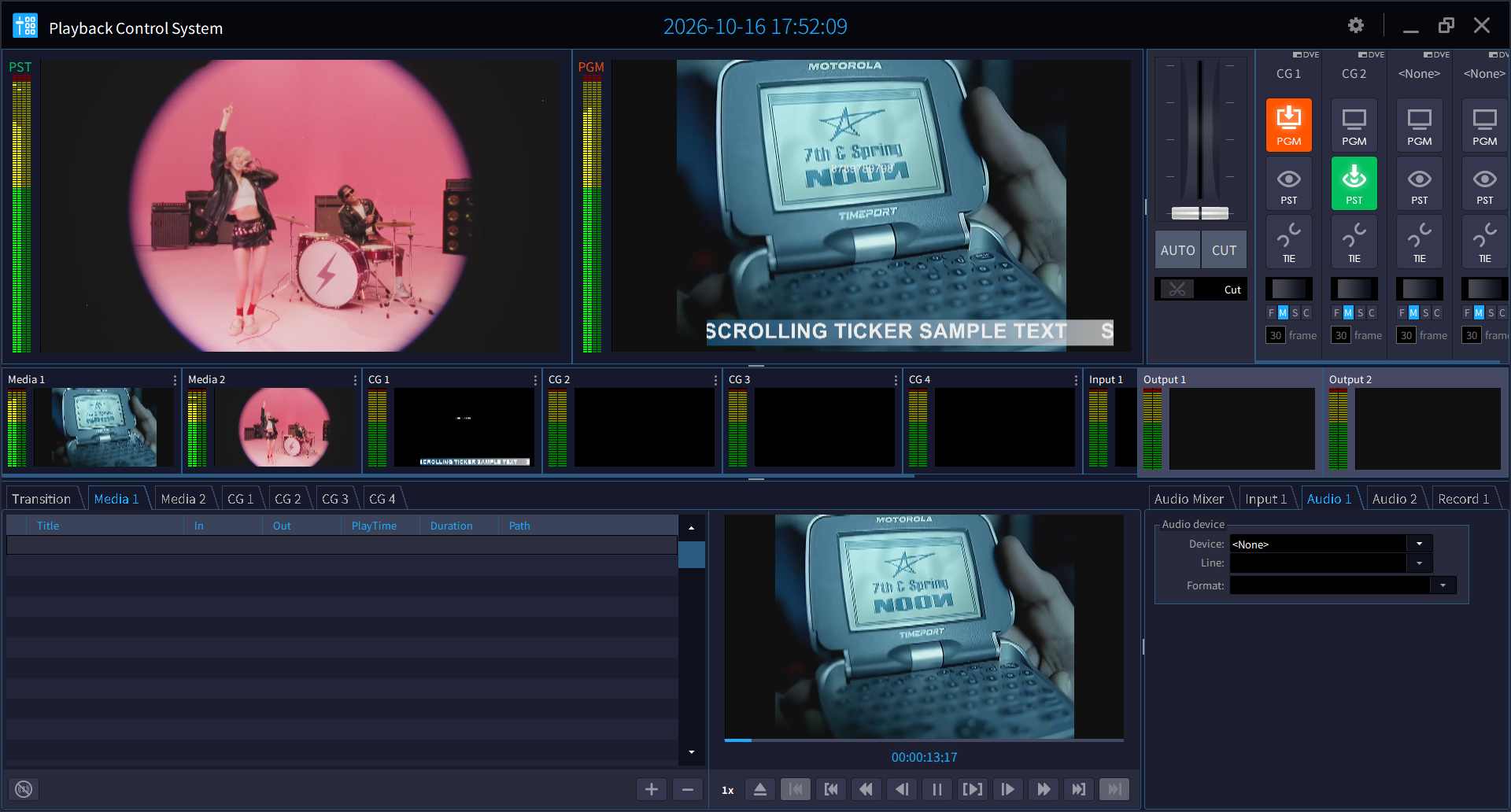Screen dimensions: 1511x812
Task: Open the CG 1 panel options menu
Action: (535, 380)
